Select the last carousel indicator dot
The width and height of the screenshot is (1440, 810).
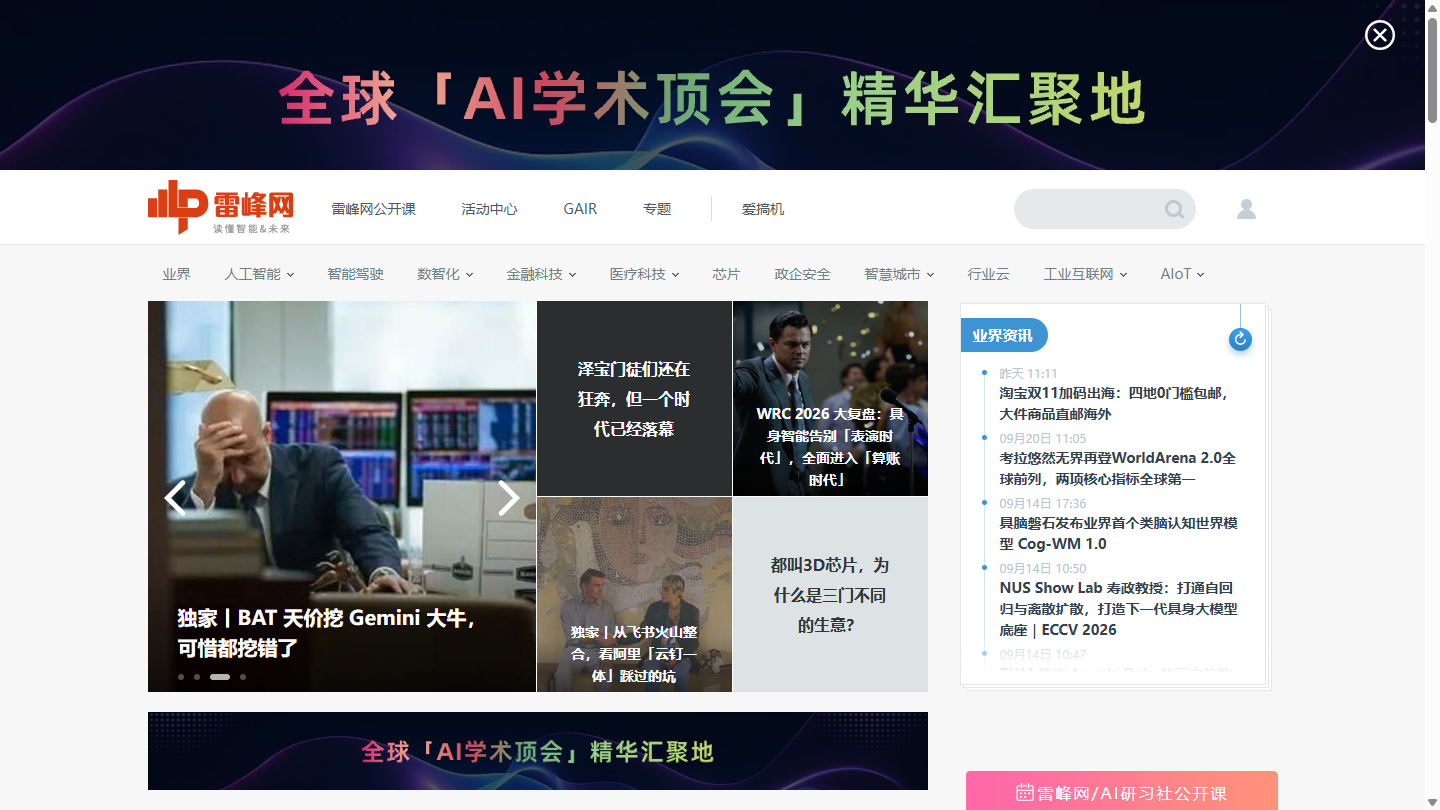click(243, 677)
